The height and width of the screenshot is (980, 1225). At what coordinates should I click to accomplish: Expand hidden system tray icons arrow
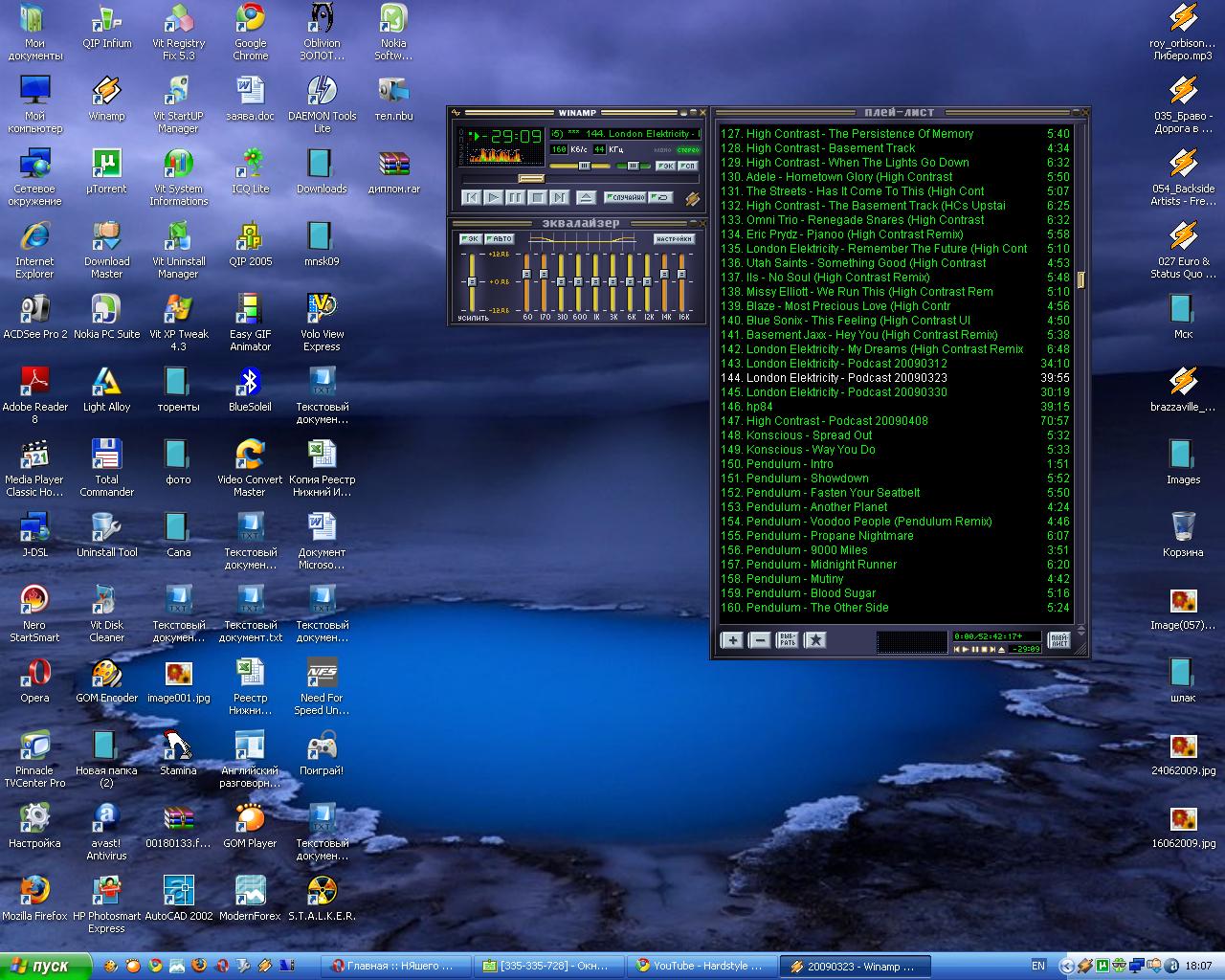click(x=1067, y=966)
